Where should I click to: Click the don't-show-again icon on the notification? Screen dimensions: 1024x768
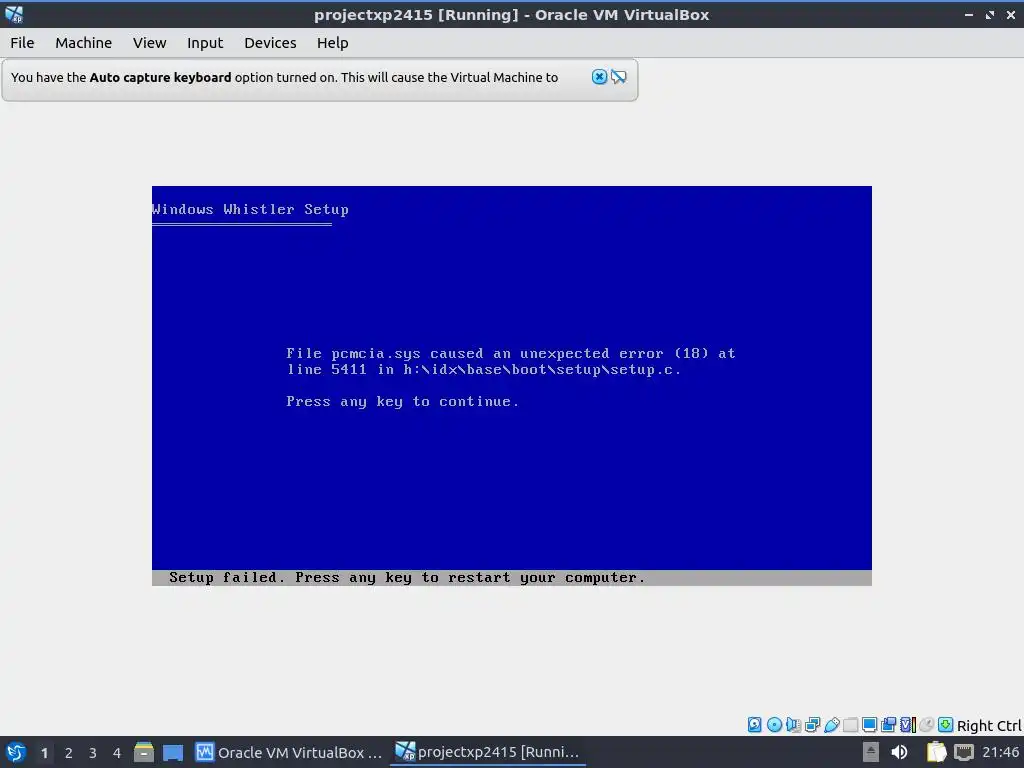click(x=618, y=77)
